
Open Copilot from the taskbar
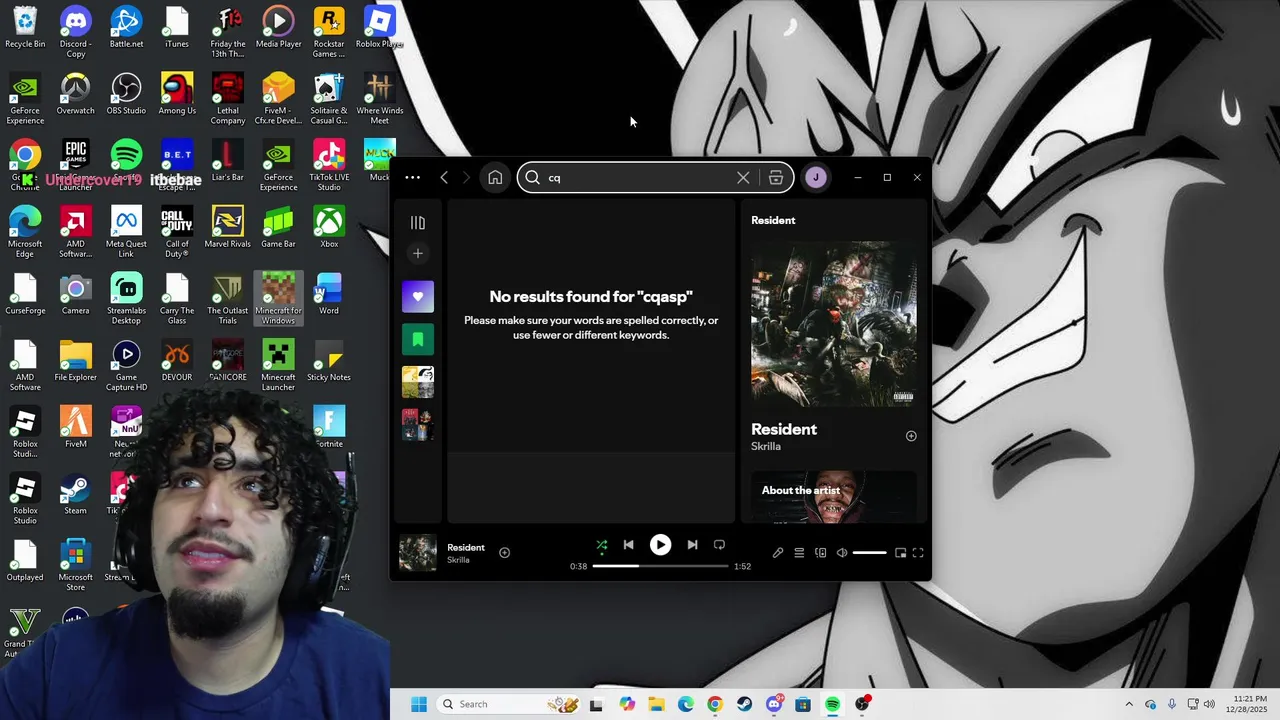(627, 704)
